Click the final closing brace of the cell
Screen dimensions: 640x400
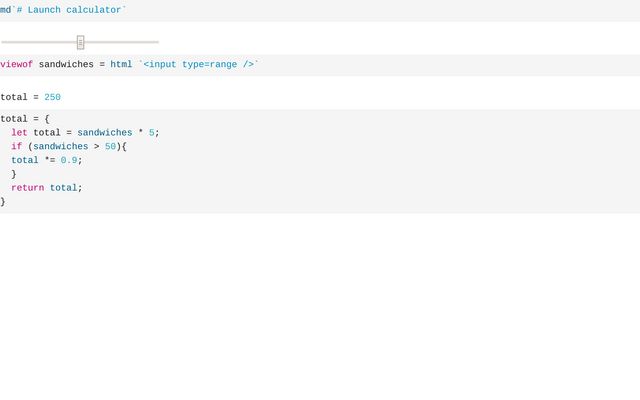(3, 201)
